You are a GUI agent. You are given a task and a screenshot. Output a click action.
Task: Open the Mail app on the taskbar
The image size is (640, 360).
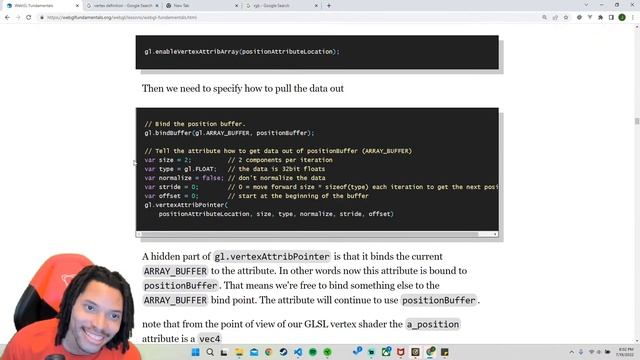[x=253, y=352]
